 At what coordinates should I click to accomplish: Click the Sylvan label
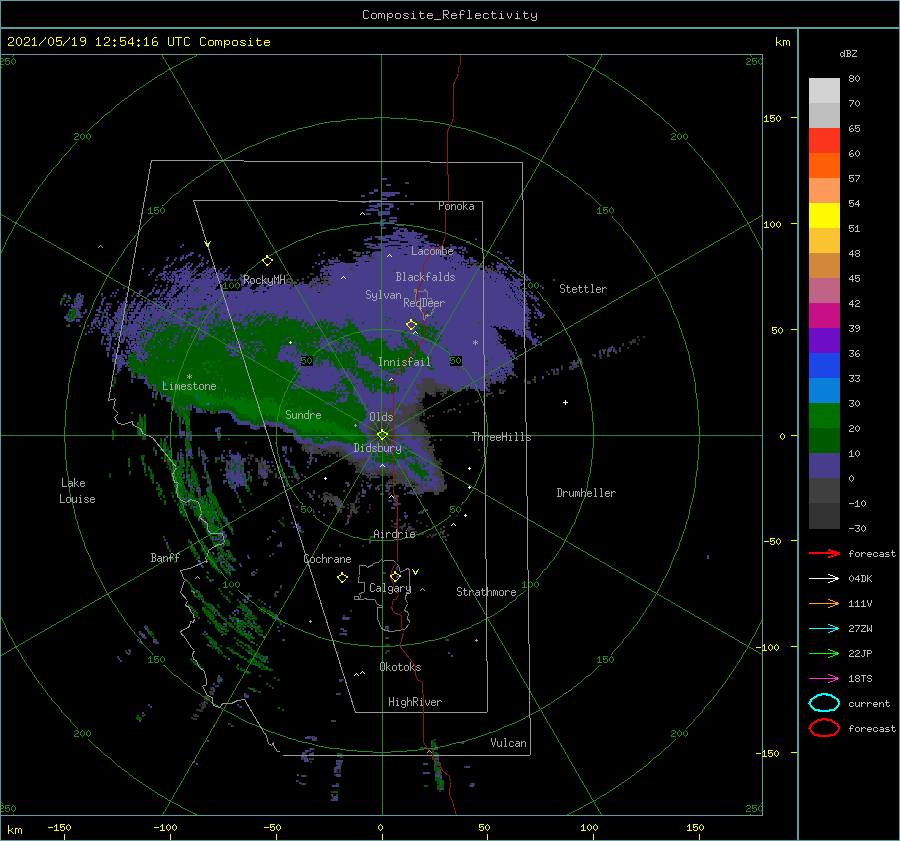[x=383, y=295]
